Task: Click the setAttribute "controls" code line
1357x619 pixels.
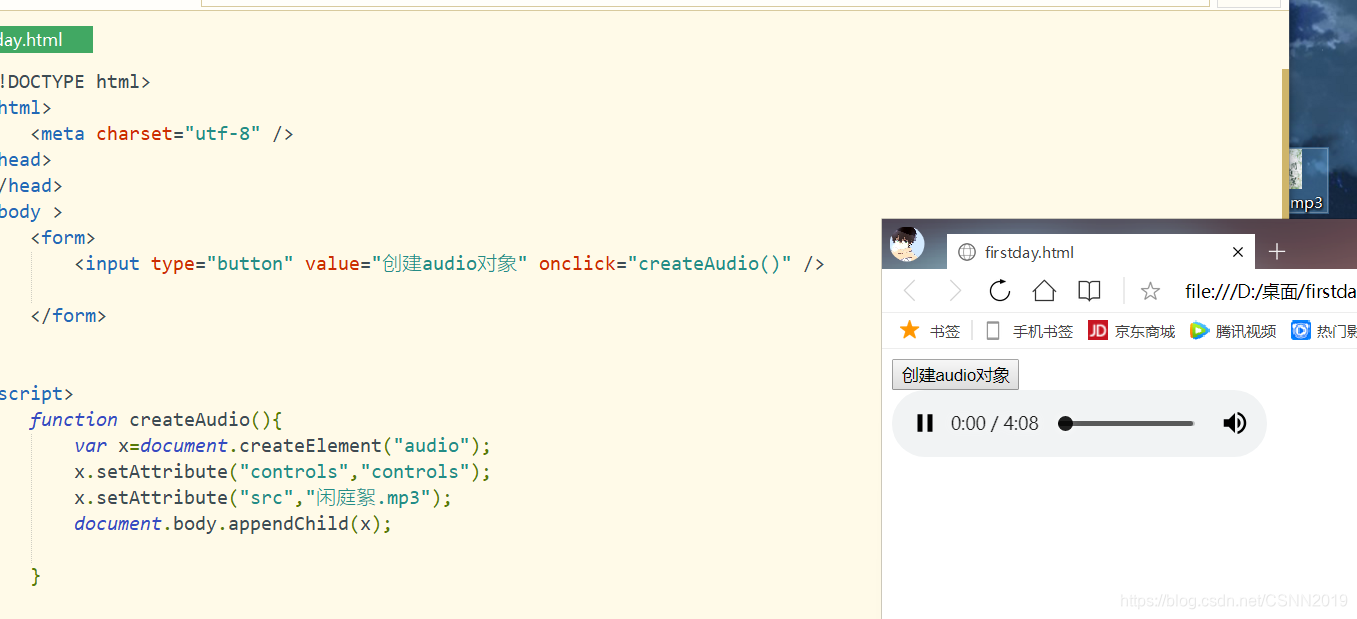Action: (283, 472)
